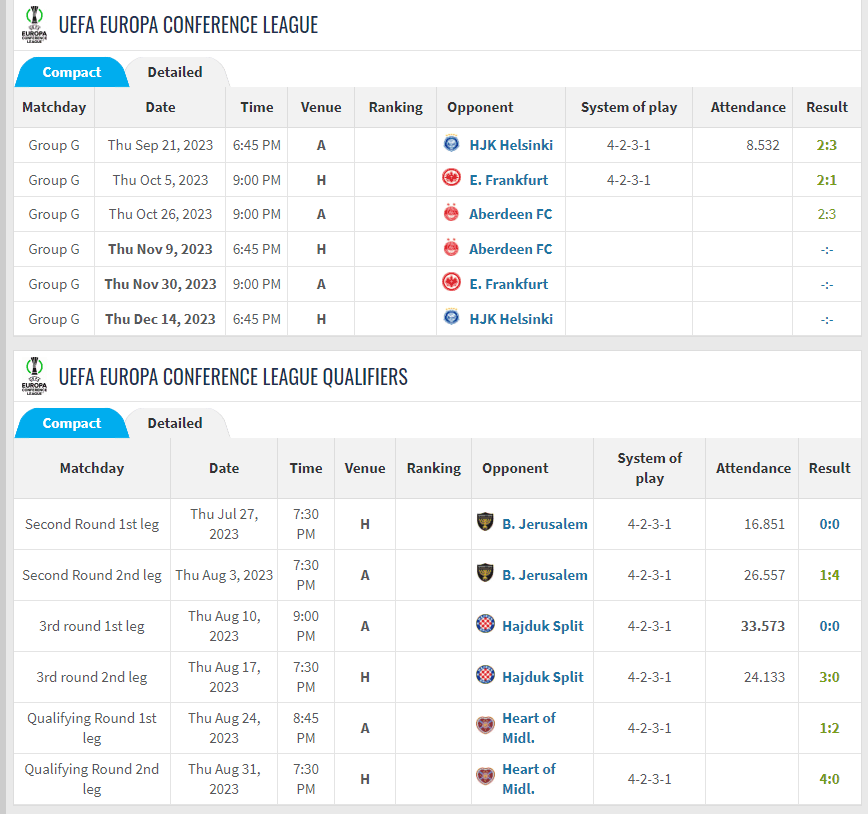Click the 1:4 result against B. Jerusalem

[829, 575]
